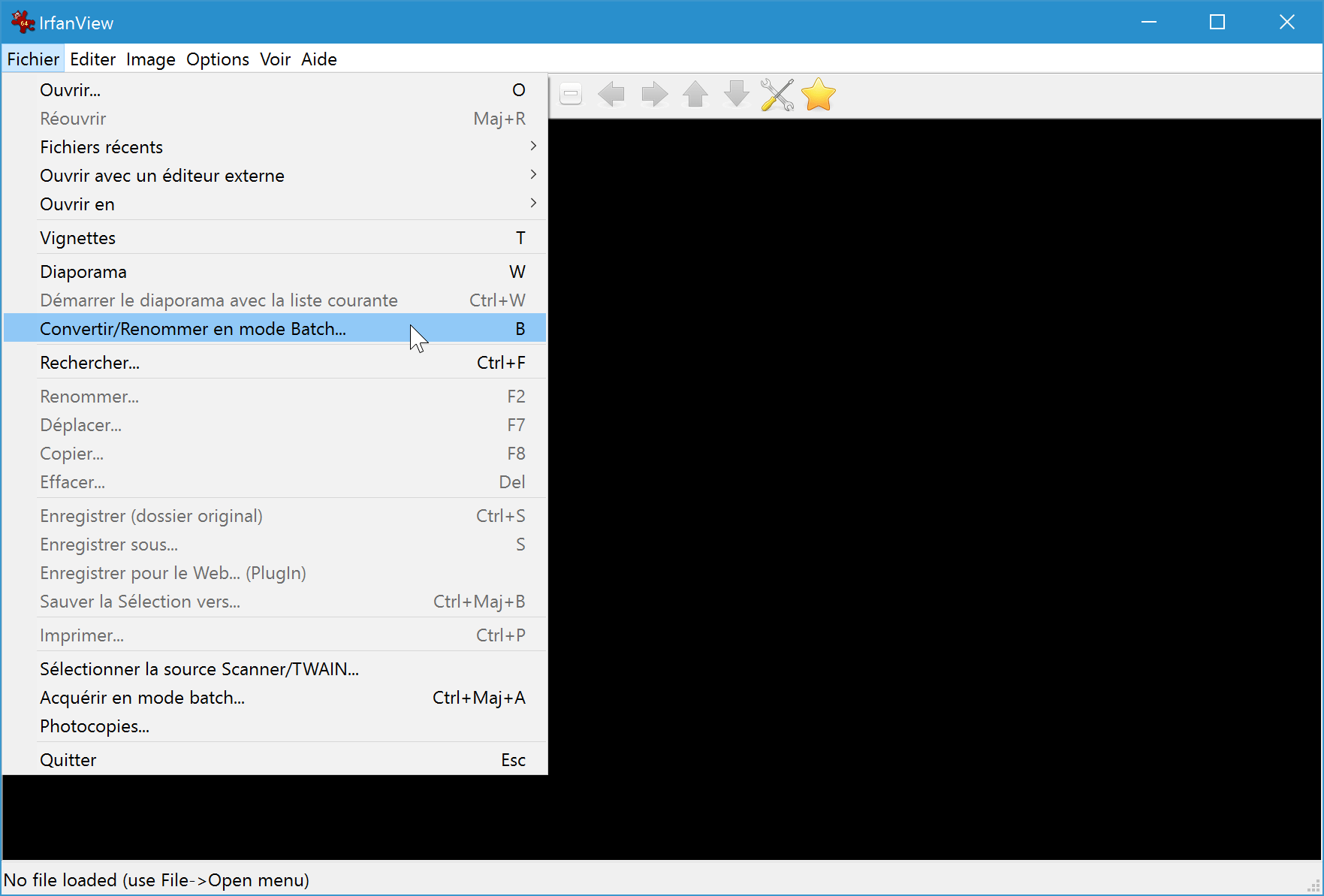The height and width of the screenshot is (896, 1324).
Task: Start Diaporama from the menu
Action: click(275, 272)
